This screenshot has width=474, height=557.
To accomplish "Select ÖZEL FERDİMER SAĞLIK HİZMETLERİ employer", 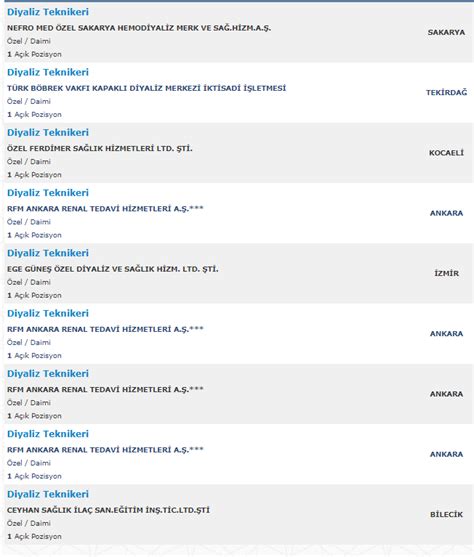I will coord(99,148).
